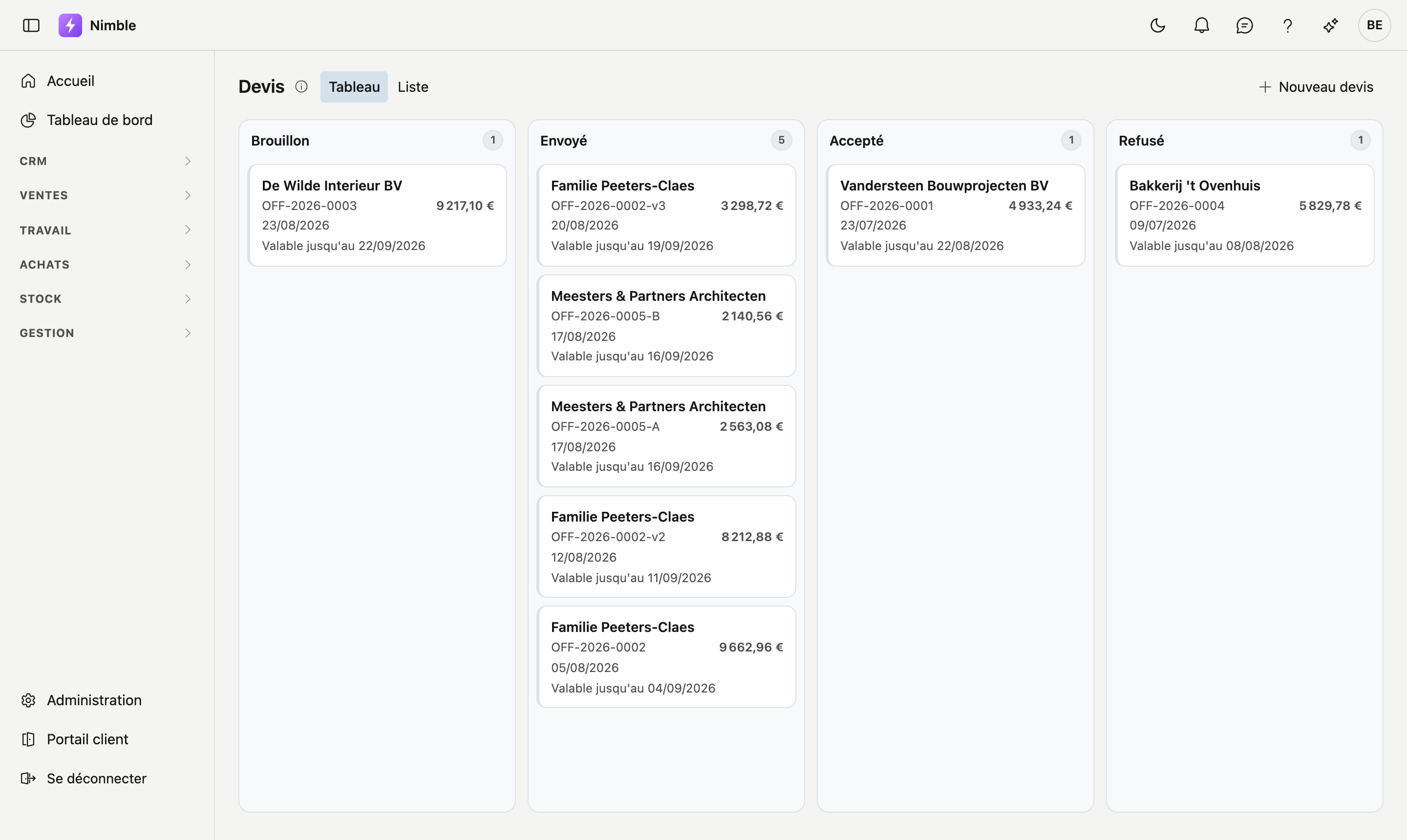Open De Wilde Interieur BV quote card

pos(377,215)
